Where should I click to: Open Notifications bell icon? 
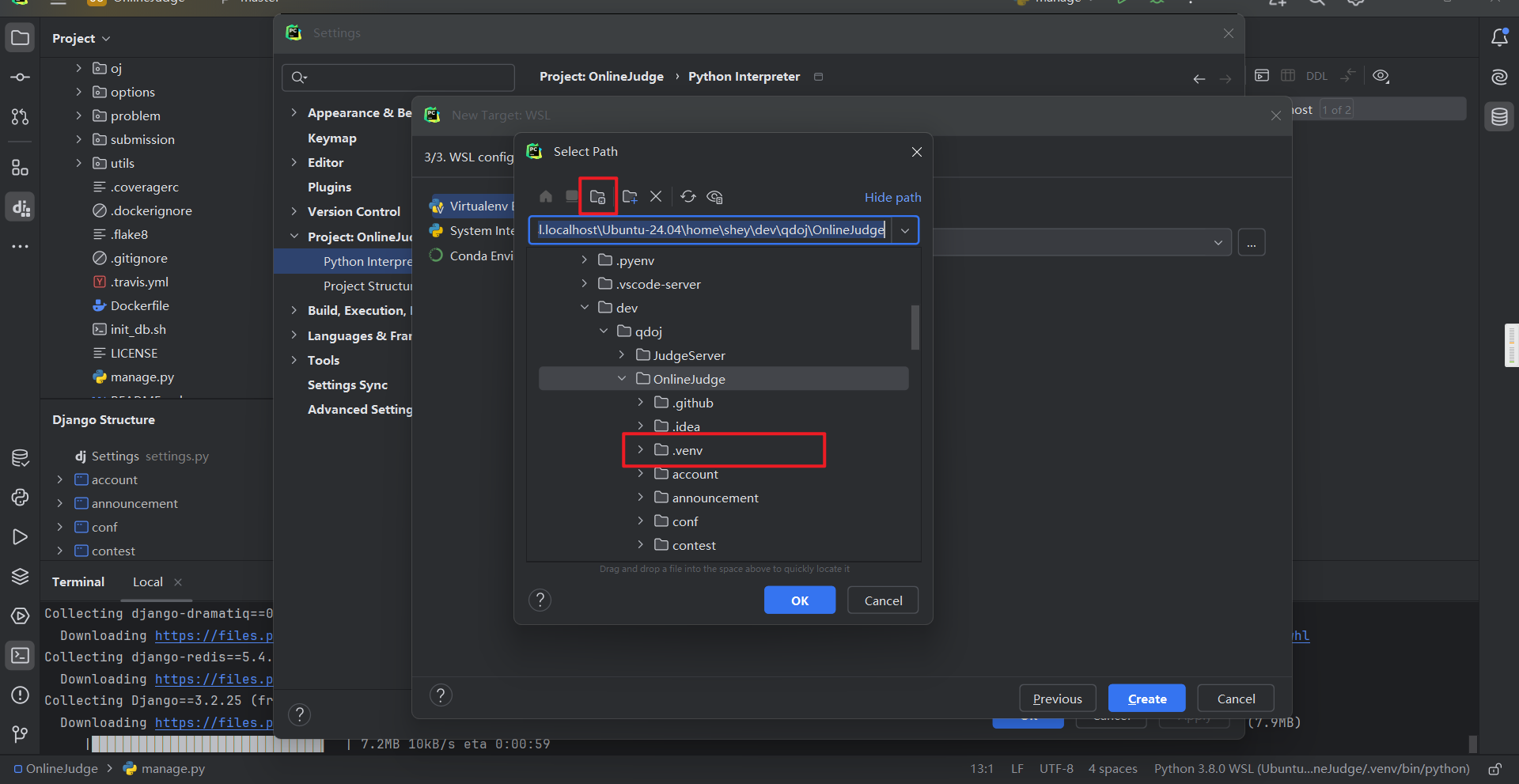[x=1499, y=37]
